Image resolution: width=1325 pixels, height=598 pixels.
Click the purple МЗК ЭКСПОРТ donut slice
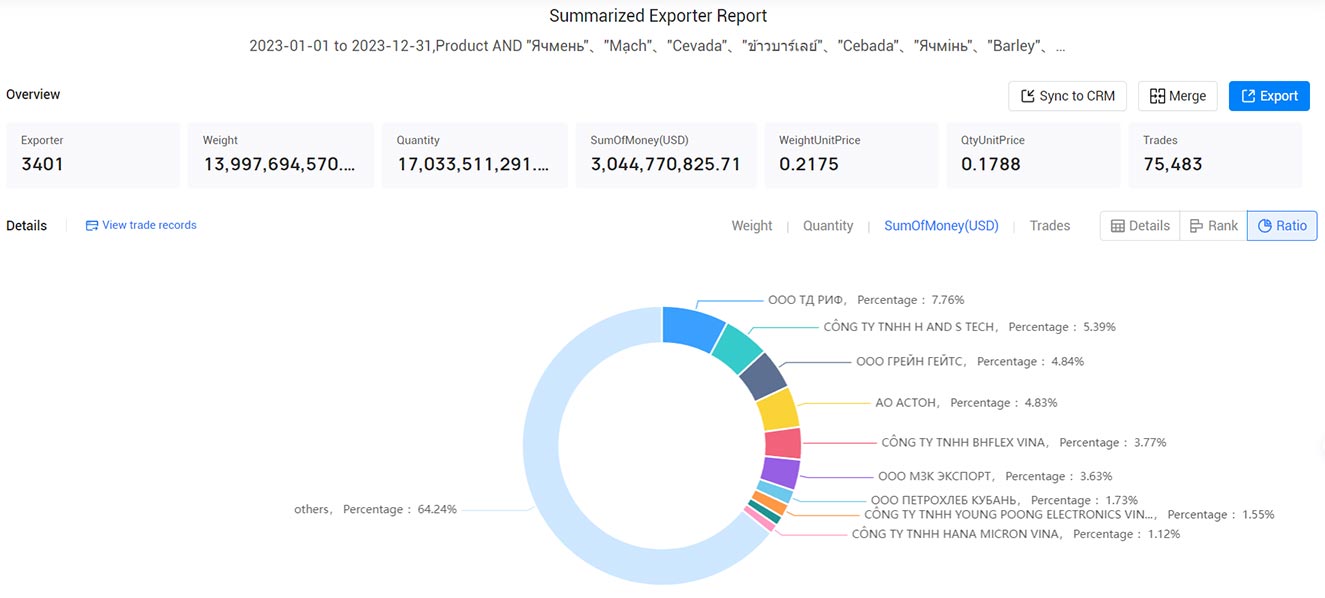(x=780, y=472)
